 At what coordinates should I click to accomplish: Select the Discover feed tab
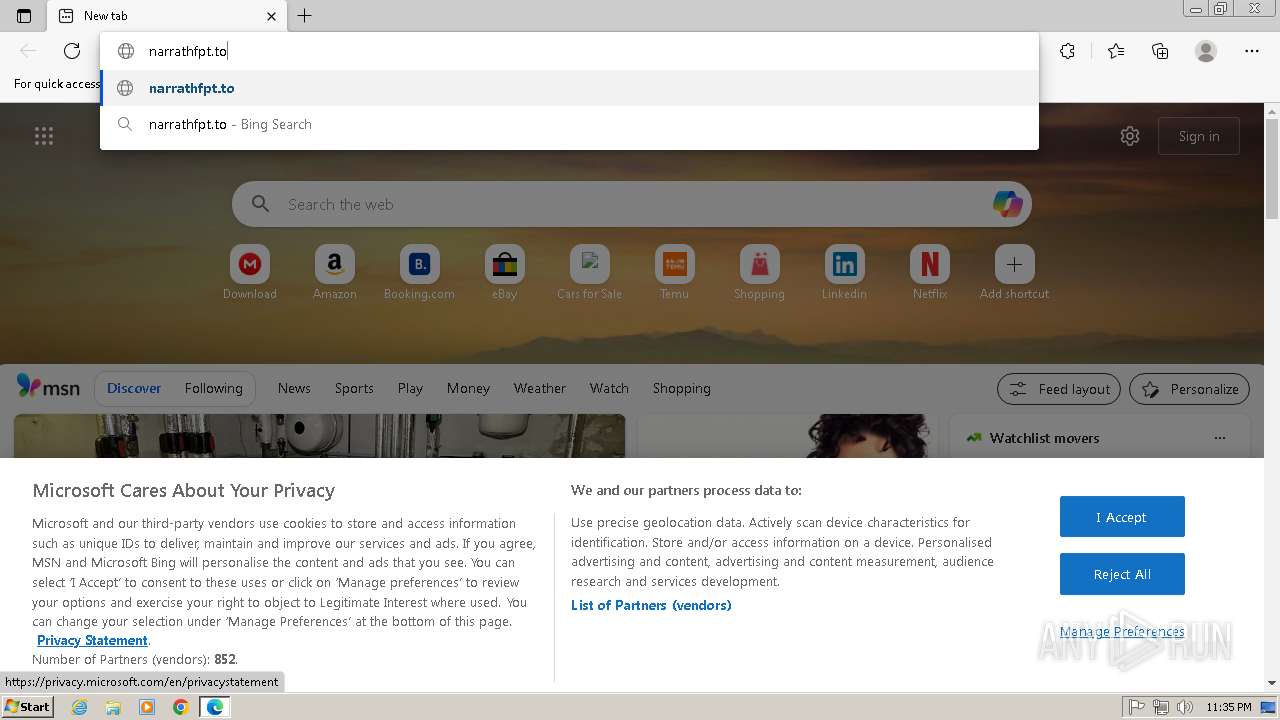[134, 388]
